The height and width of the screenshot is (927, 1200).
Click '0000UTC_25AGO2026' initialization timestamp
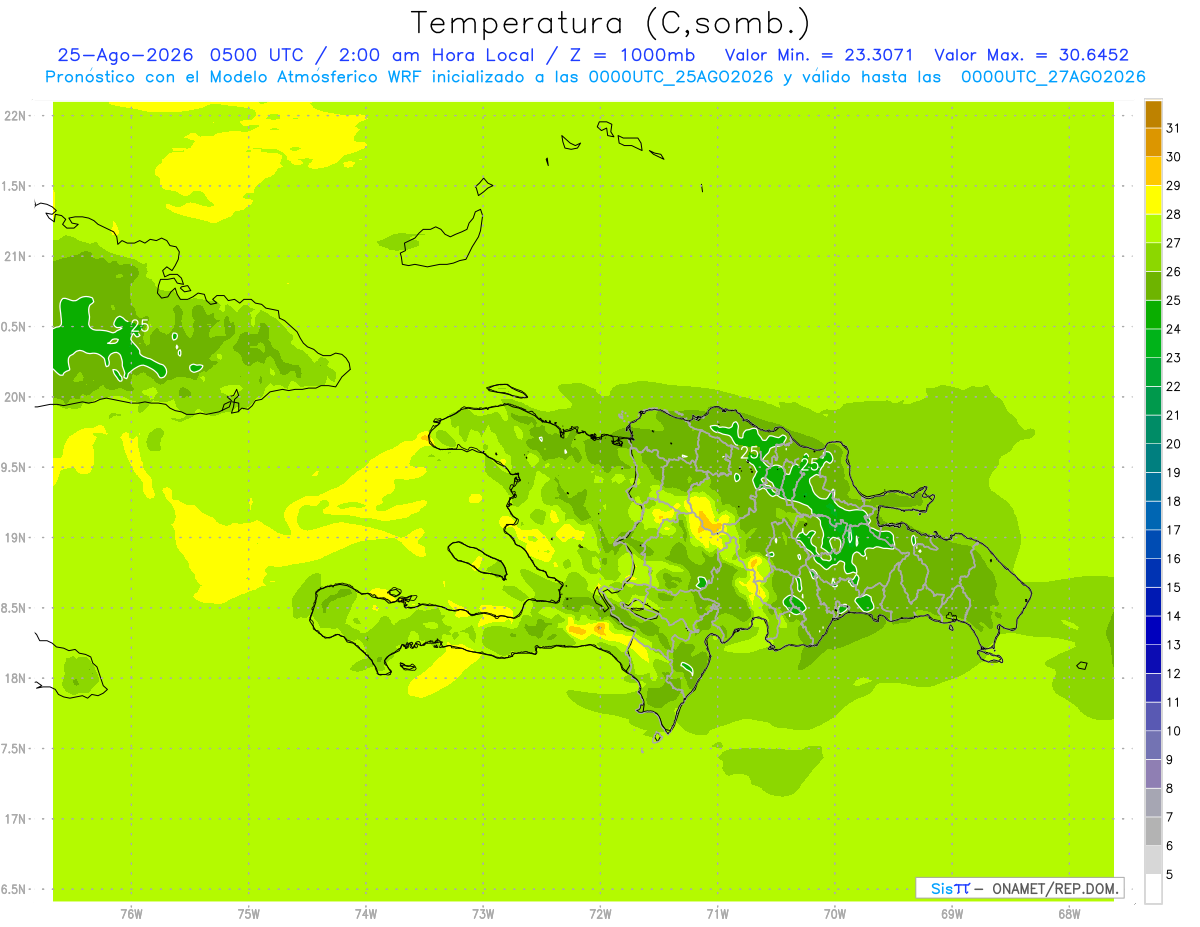pyautogui.click(x=681, y=77)
